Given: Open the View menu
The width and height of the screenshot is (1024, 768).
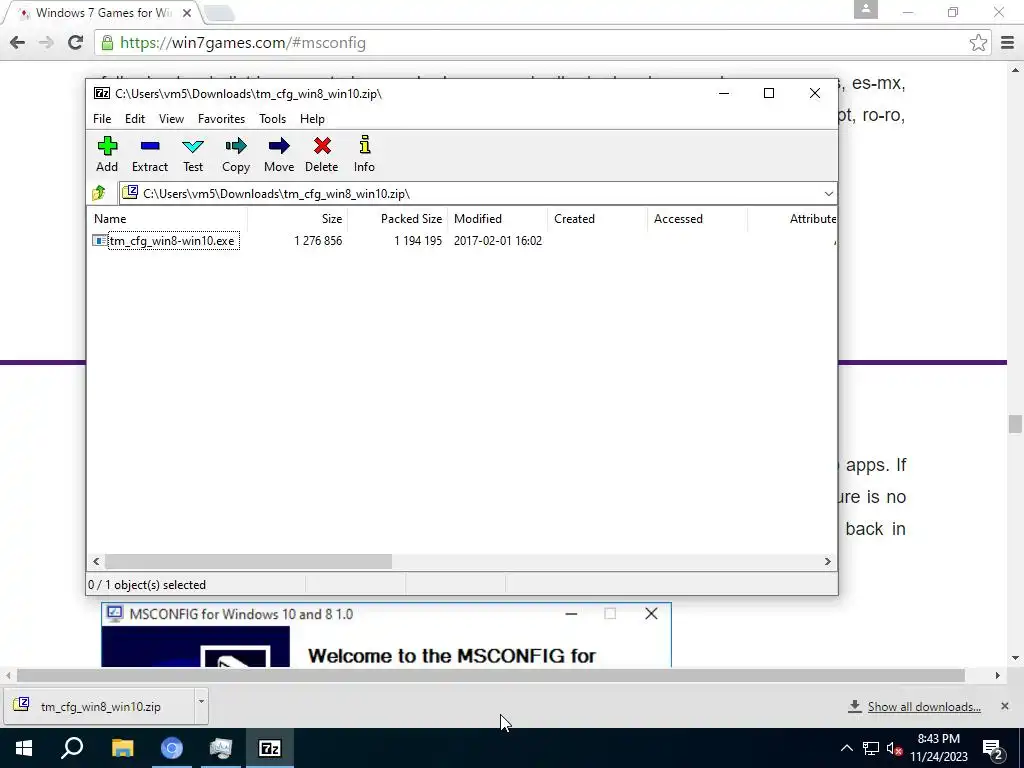Looking at the screenshot, I should 171,119.
